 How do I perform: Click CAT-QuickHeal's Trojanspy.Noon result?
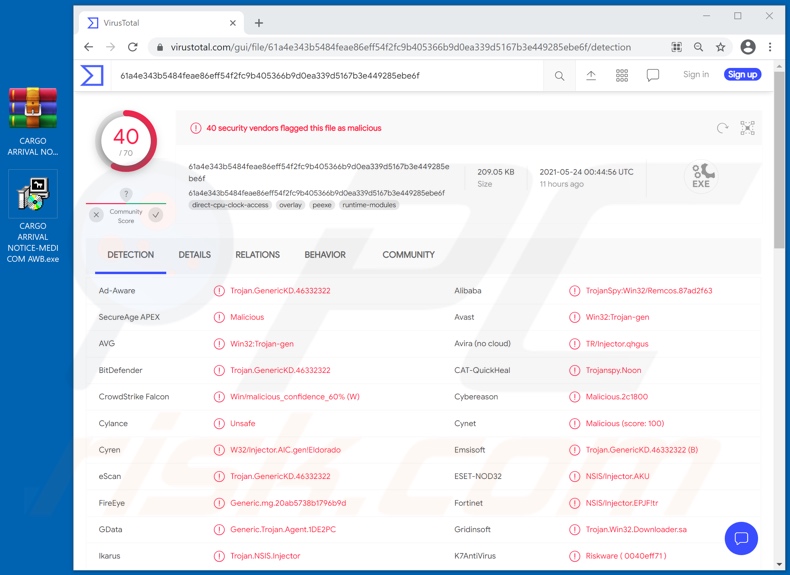[613, 370]
